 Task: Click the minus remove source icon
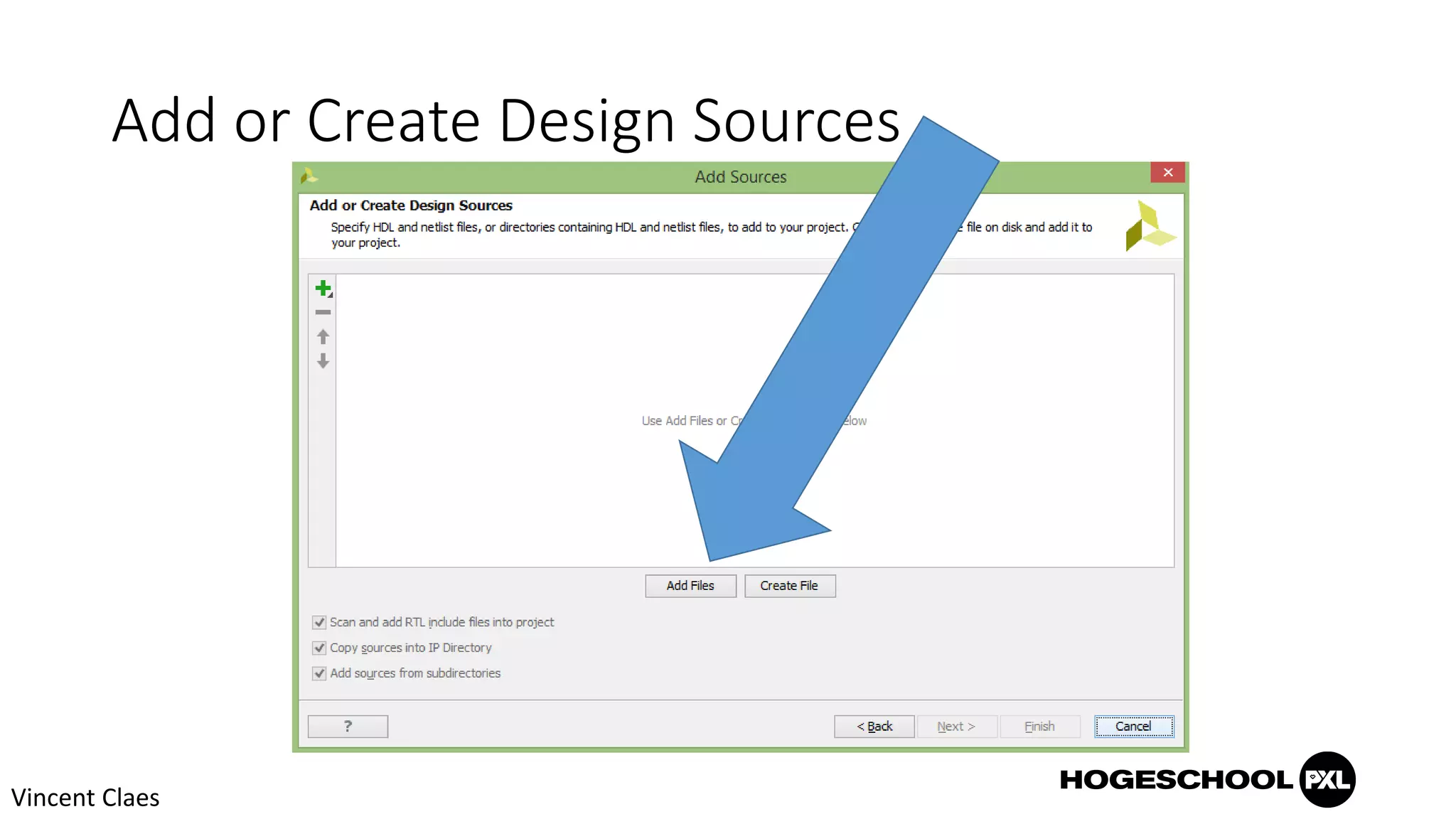pos(323,312)
